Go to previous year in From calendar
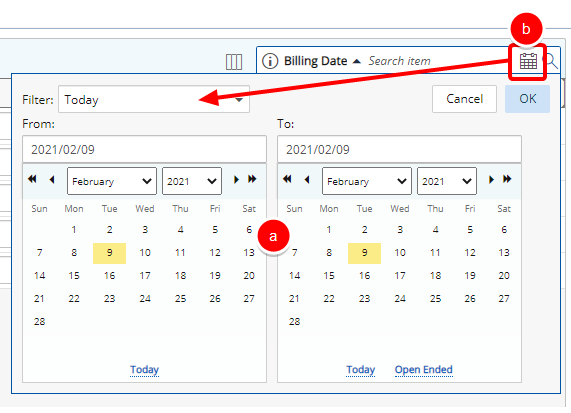This screenshot has width=571, height=413. click(32, 179)
